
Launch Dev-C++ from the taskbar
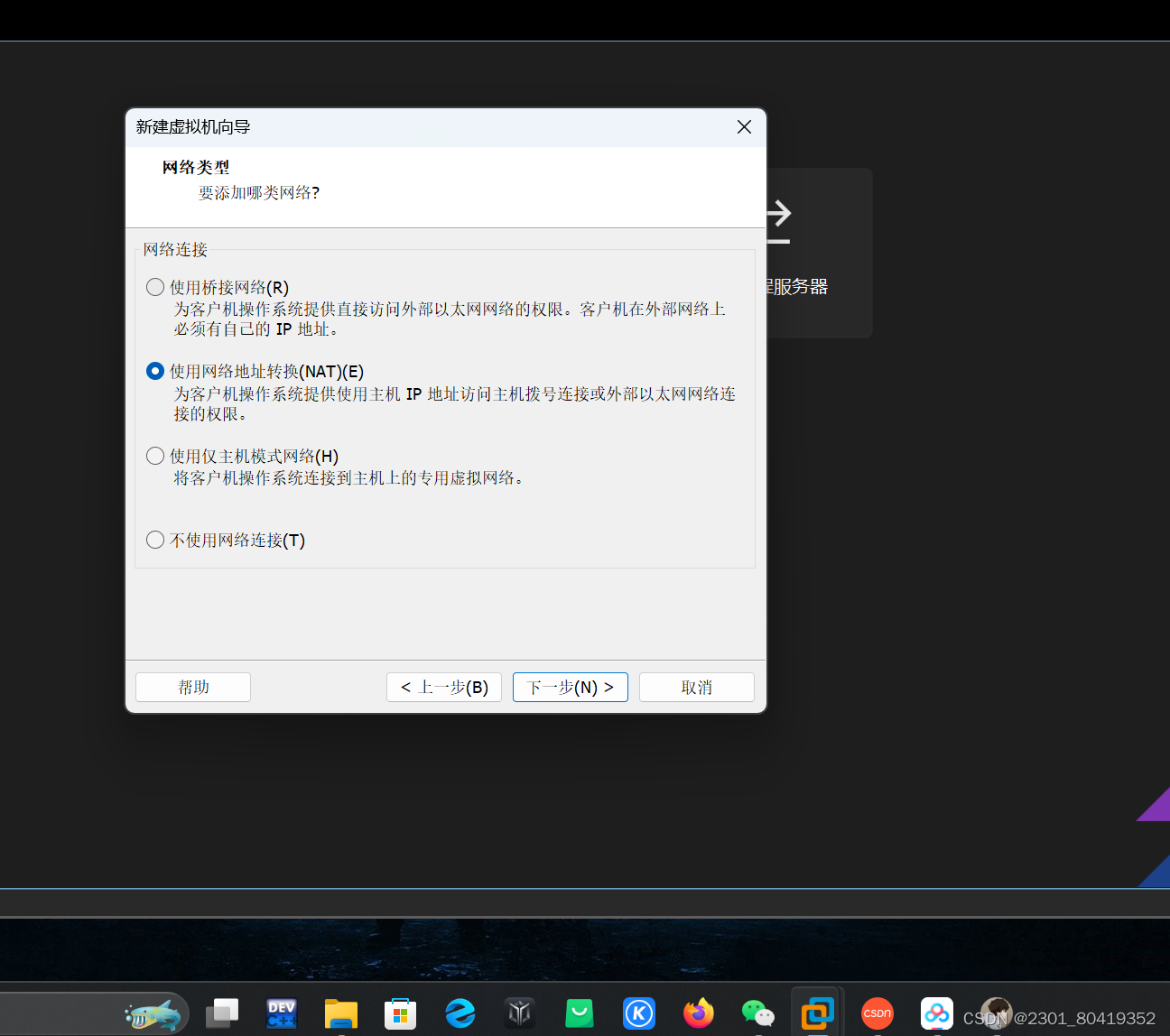tap(282, 1013)
